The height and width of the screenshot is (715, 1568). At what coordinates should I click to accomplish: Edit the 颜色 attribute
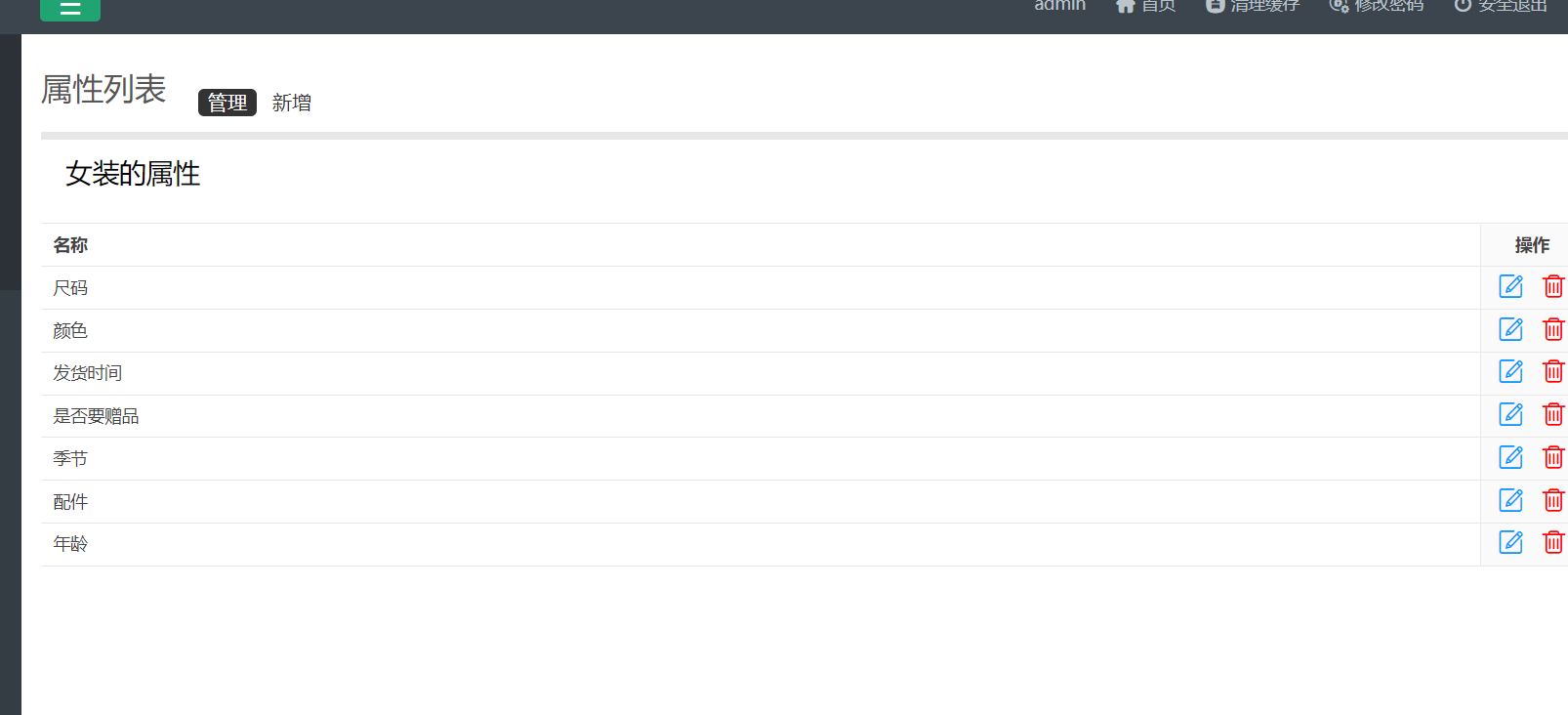point(1510,329)
